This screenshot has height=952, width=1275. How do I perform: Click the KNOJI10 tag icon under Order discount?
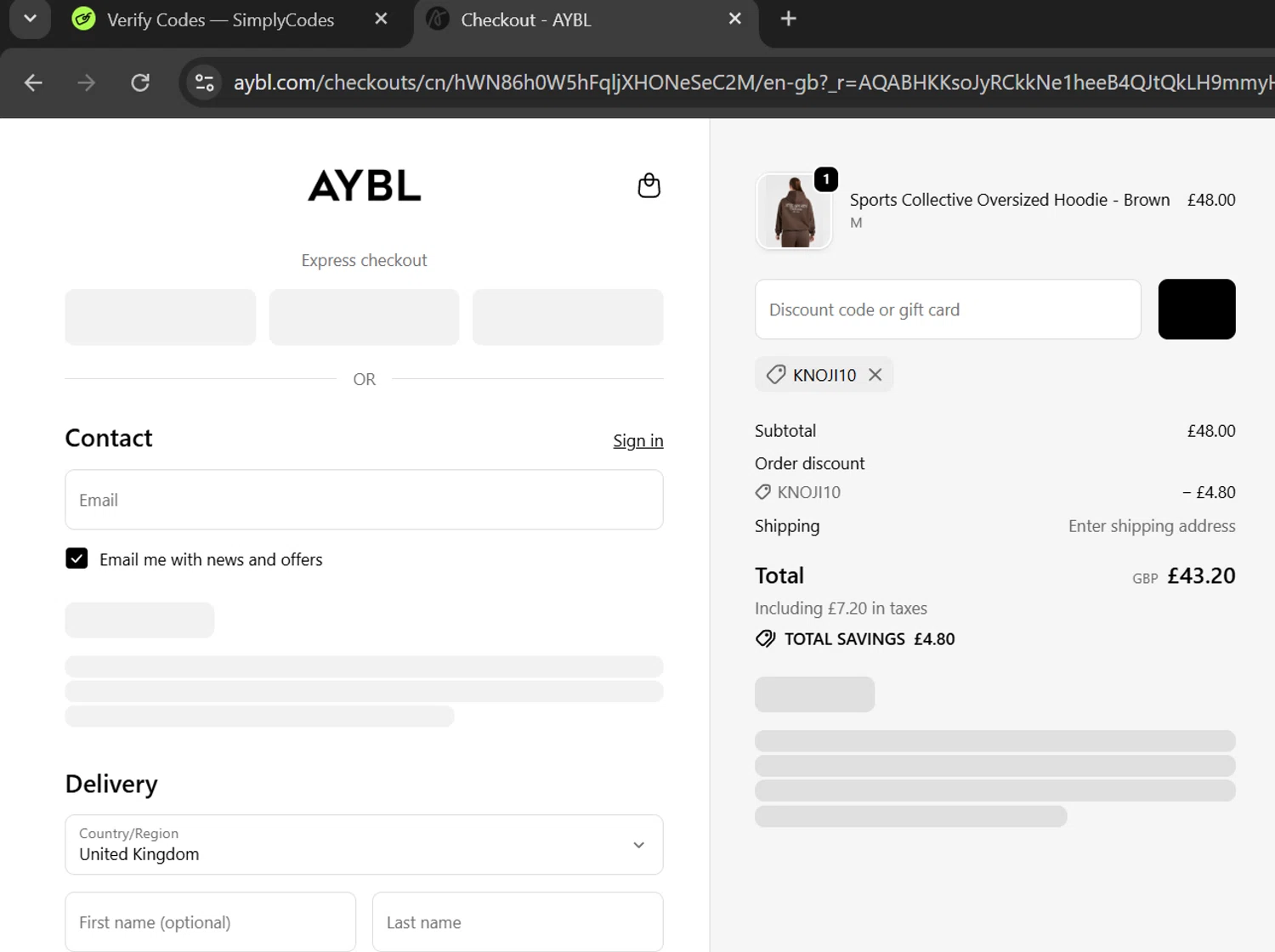tap(762, 492)
